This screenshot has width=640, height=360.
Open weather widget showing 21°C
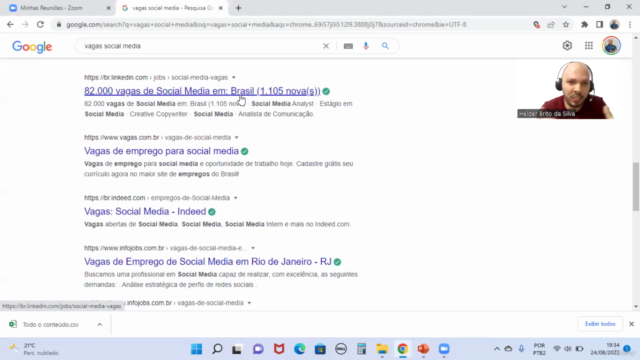[x=35, y=349]
